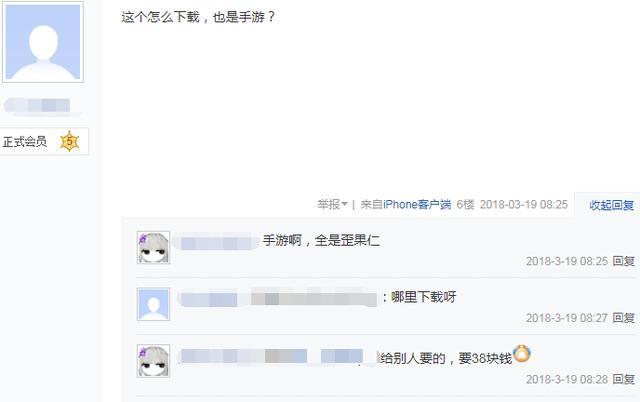
Task: Click the emoji after 要38块钱
Action: tap(522, 353)
